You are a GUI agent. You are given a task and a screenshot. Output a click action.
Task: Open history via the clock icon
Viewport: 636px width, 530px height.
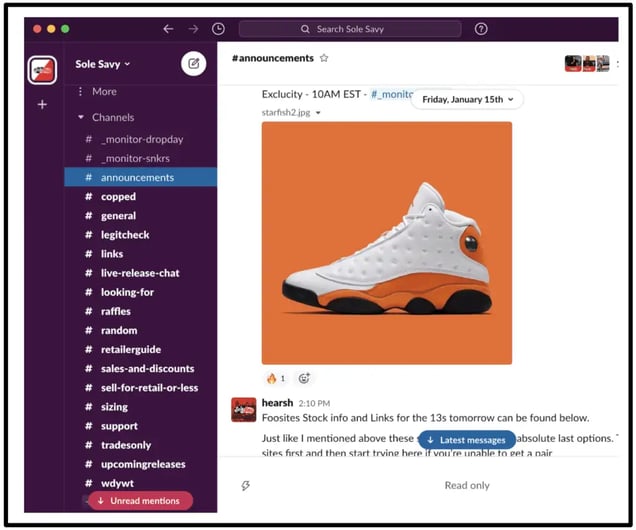pyautogui.click(x=218, y=29)
